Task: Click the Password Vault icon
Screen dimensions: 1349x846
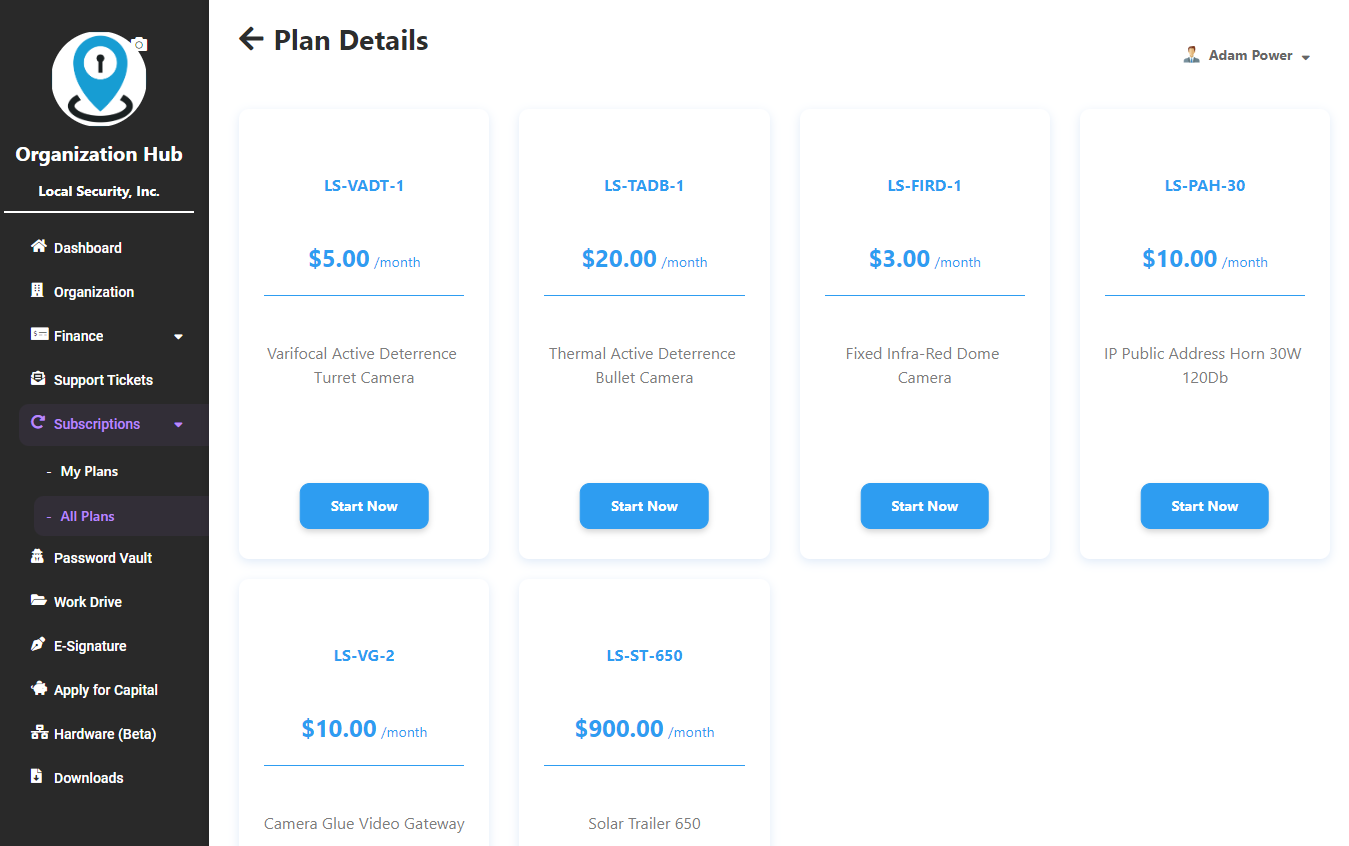Action: click(x=38, y=556)
